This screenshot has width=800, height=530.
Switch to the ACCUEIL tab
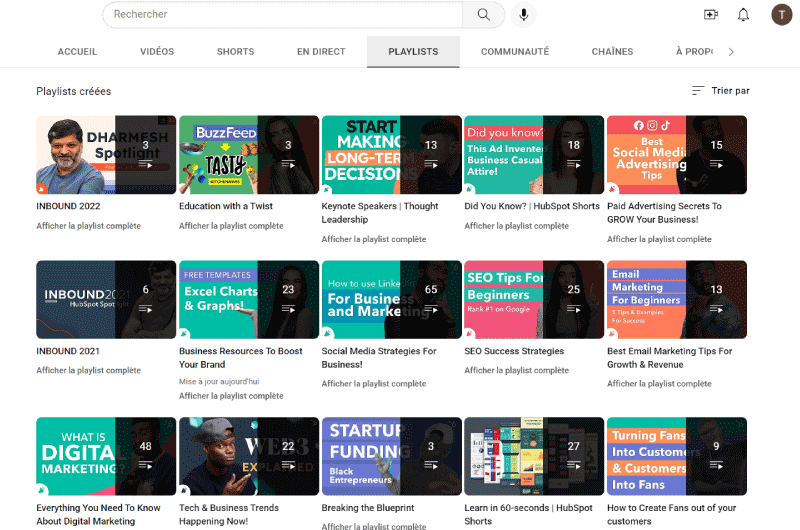77,52
